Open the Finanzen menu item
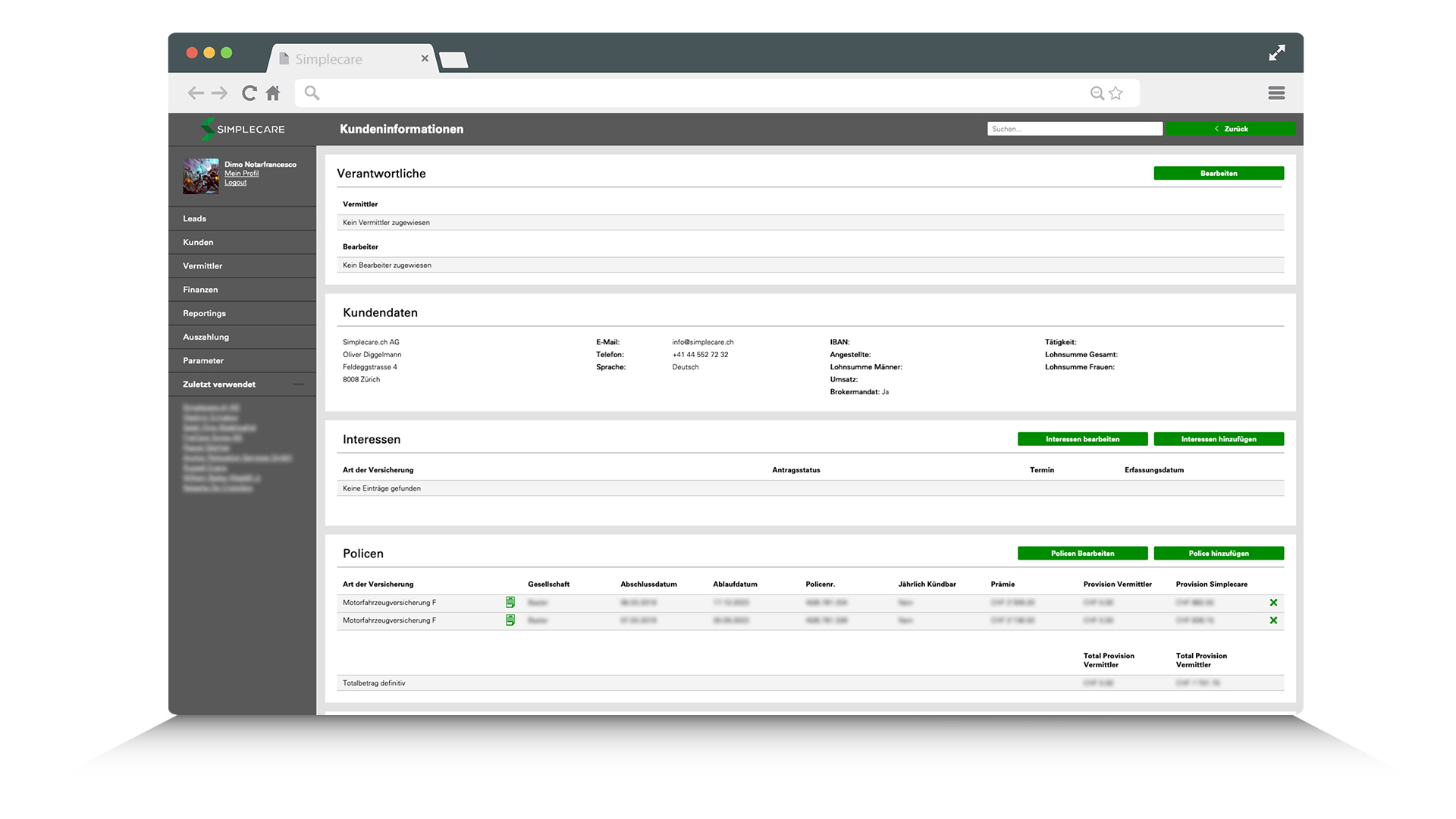This screenshot has height=819, width=1456. coord(200,290)
